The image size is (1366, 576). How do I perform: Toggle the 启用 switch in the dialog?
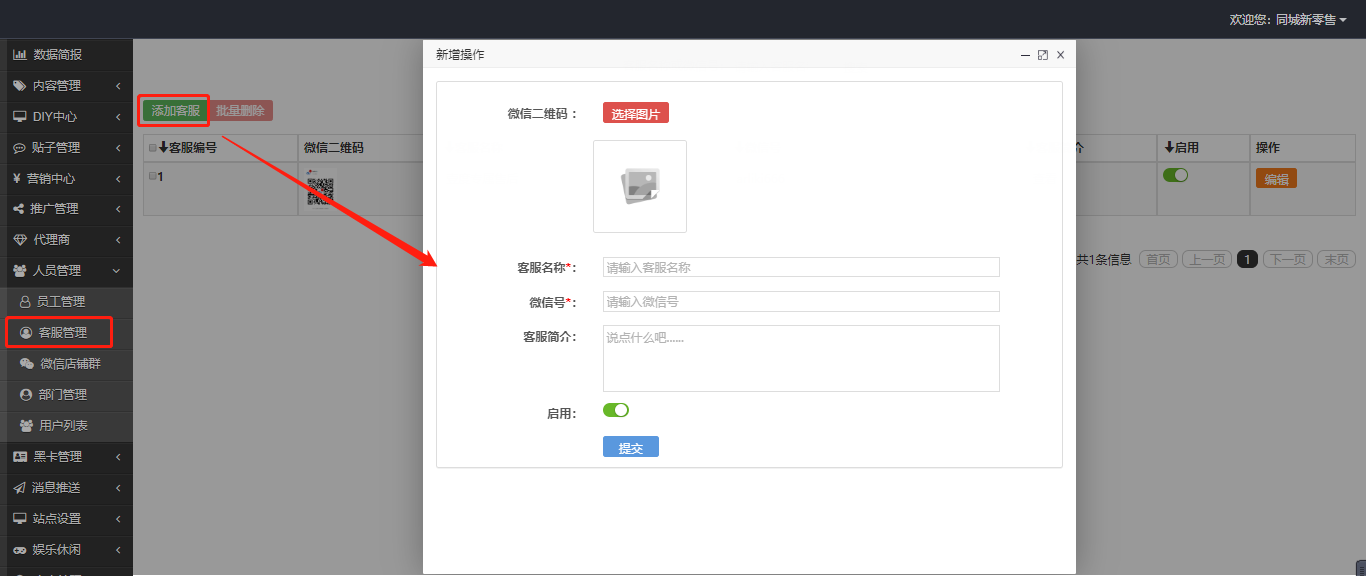coord(616,410)
